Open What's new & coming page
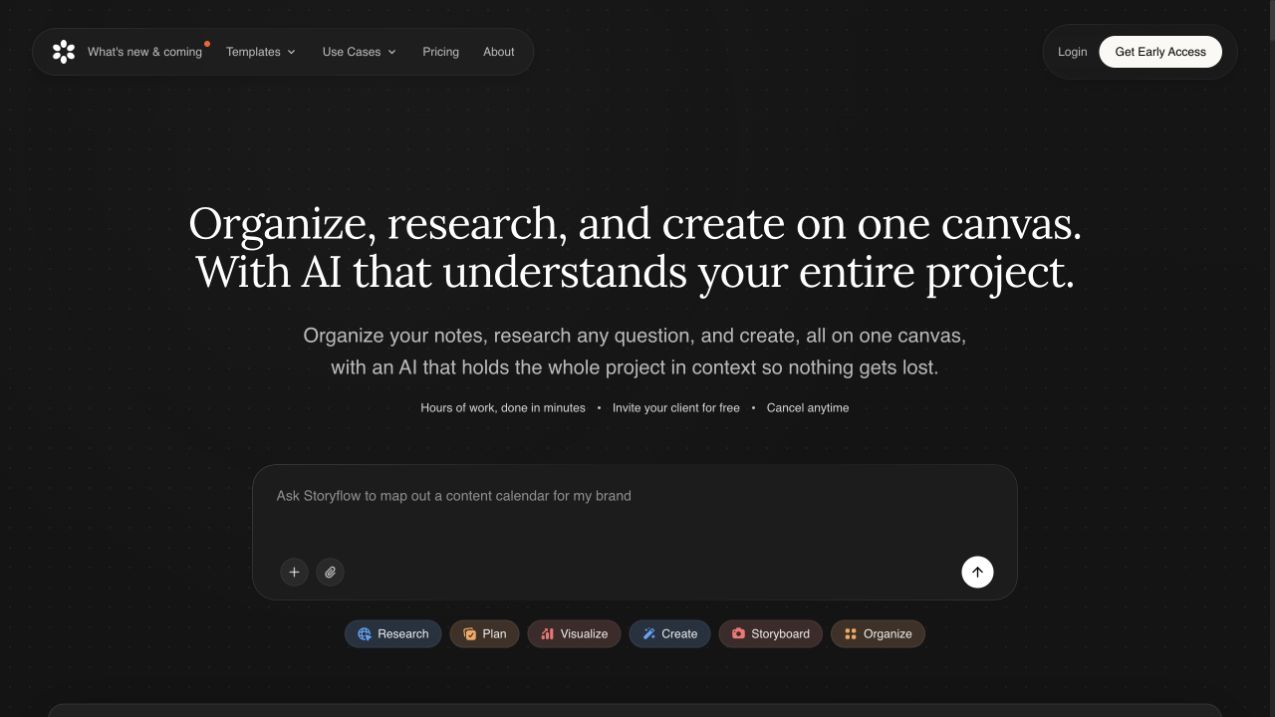 tap(145, 52)
